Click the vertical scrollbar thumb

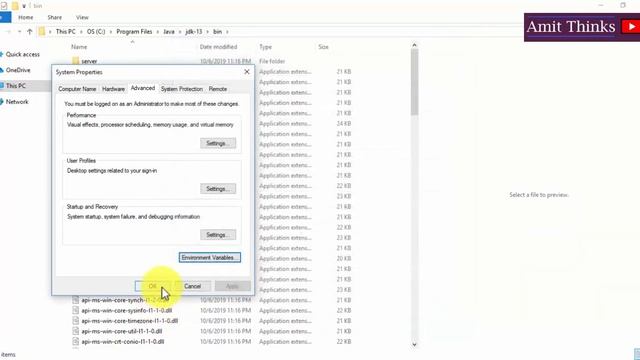tap(414, 82)
